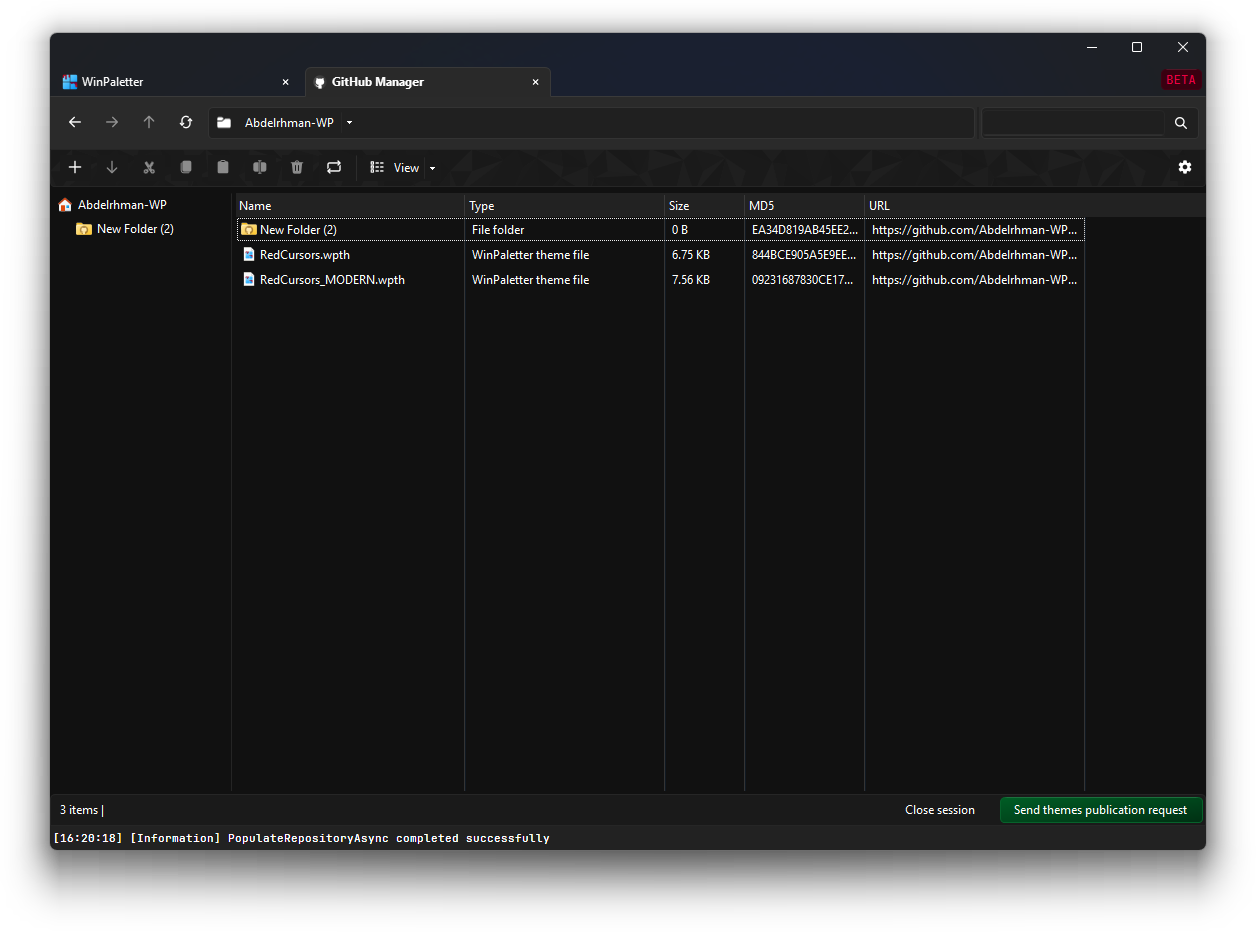Click the clipboard paste icon
1256x932 pixels.
pyautogui.click(x=223, y=167)
